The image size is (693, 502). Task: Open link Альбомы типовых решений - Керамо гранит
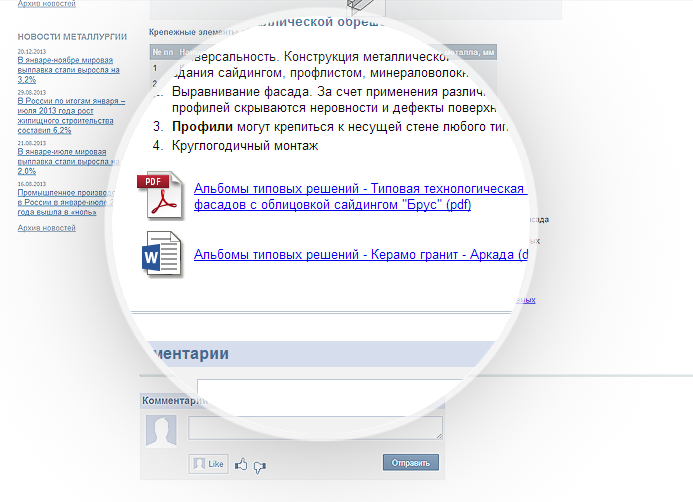click(361, 255)
